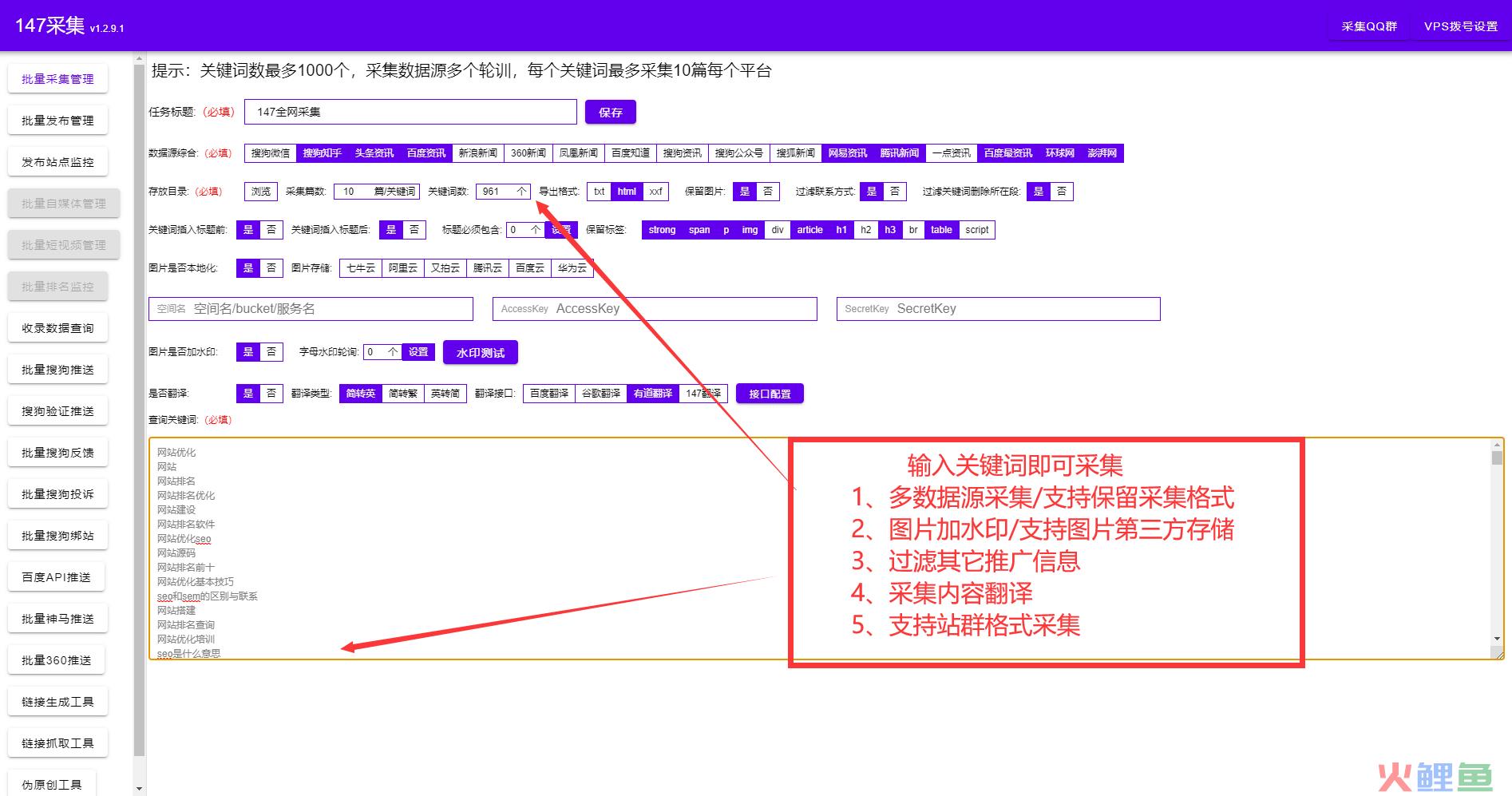
Task: Toggle 澎湃网 data source
Action: point(1102,153)
